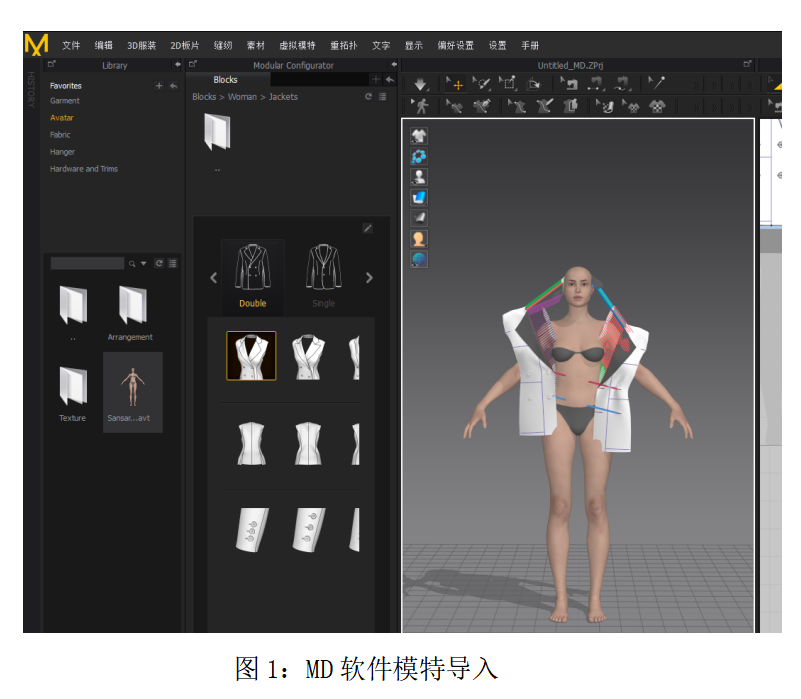This screenshot has height=699, width=801.
Task: Open the Library search dropdown arrow
Action: pos(143,263)
